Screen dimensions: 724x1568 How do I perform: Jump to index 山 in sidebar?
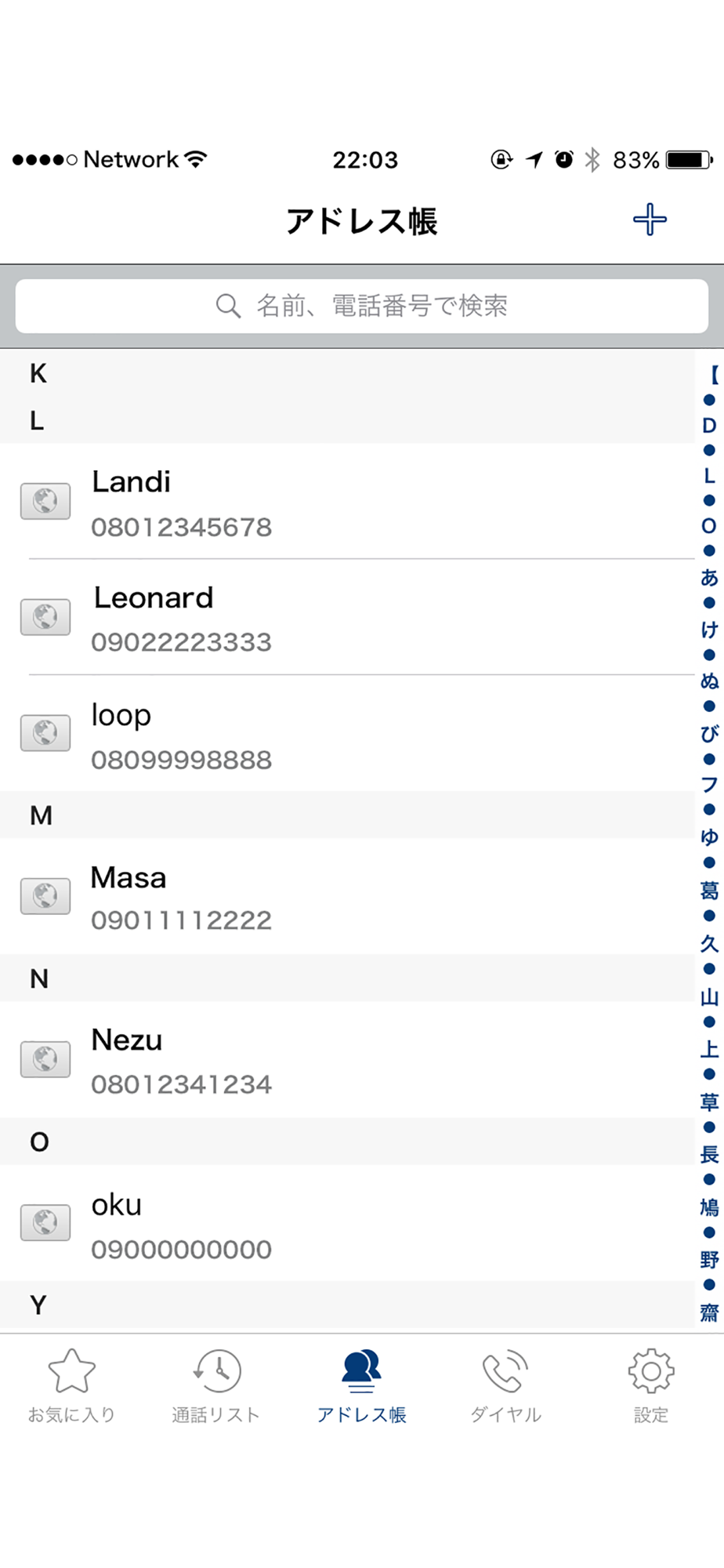click(709, 996)
